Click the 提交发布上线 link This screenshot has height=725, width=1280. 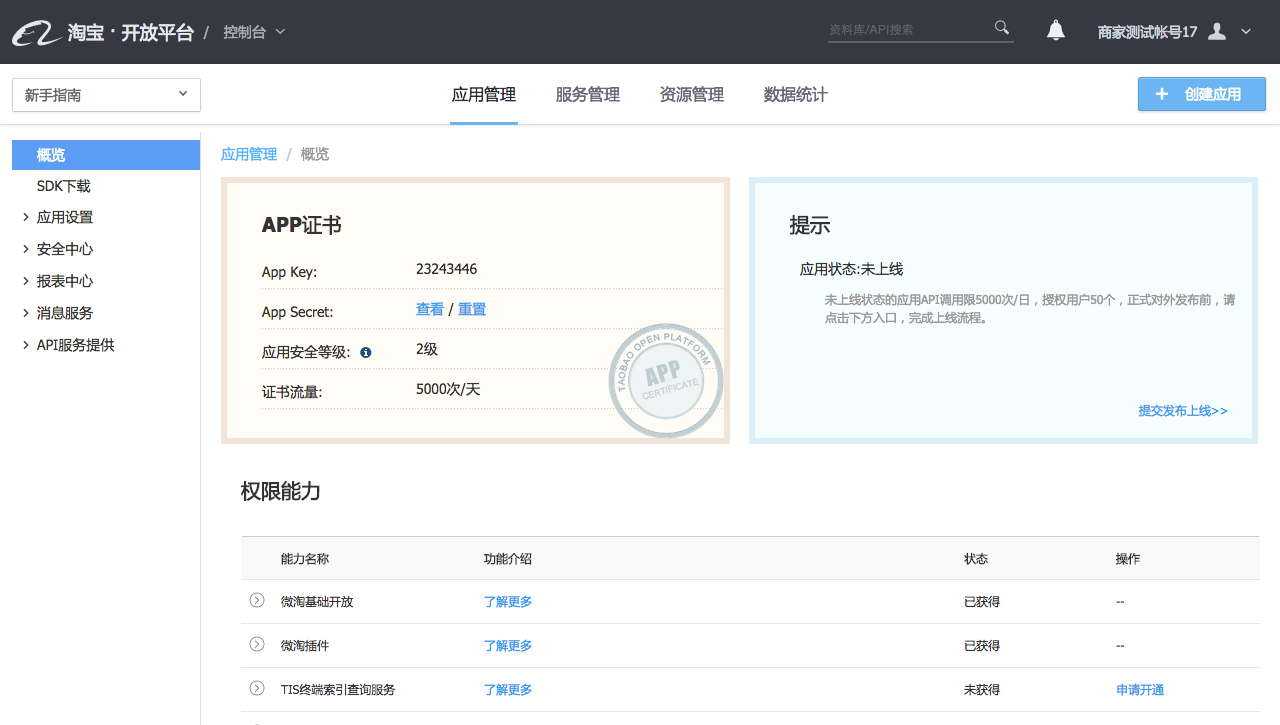1182,410
